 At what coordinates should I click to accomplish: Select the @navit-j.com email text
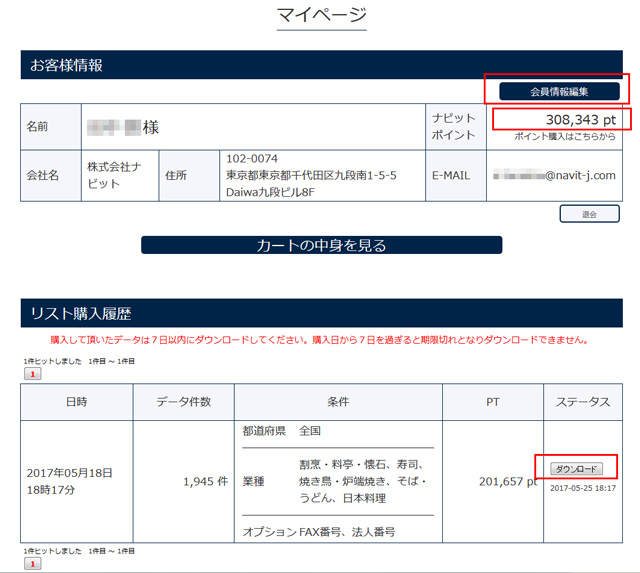pos(580,175)
